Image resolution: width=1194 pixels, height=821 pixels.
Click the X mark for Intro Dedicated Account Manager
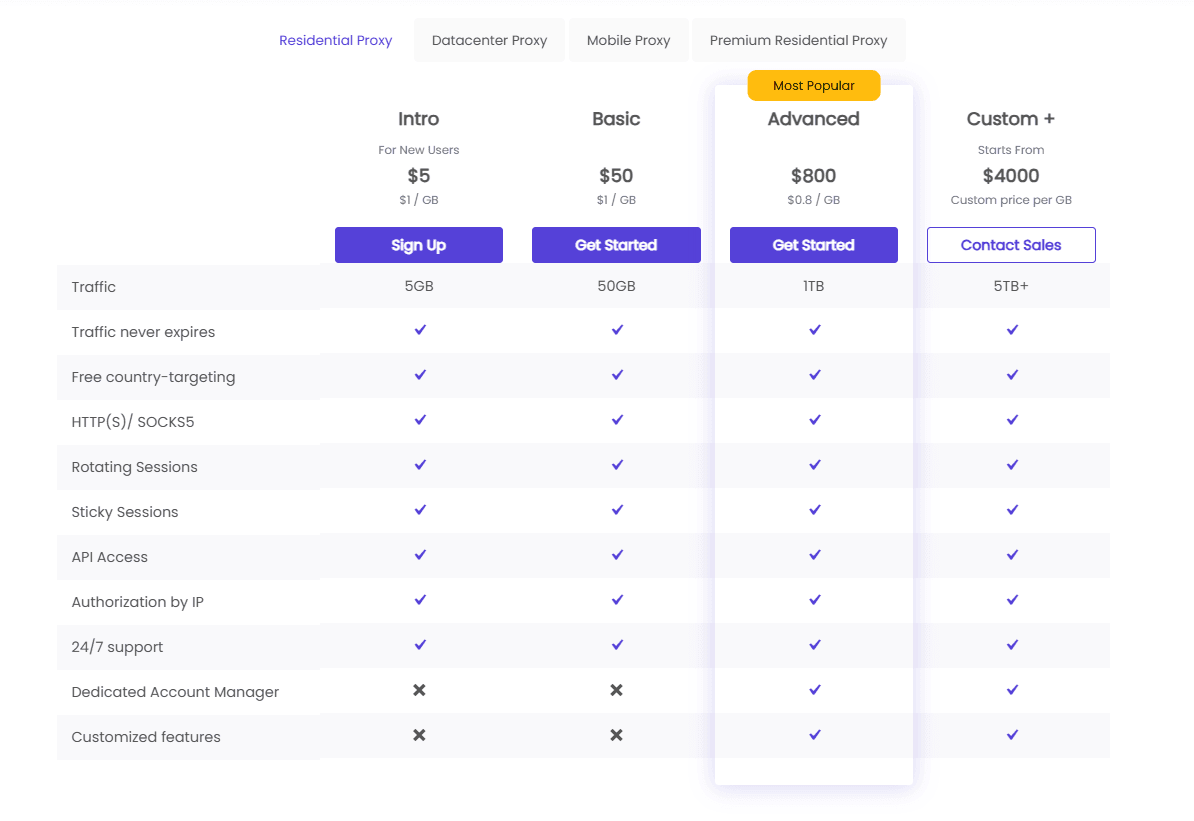tap(419, 690)
